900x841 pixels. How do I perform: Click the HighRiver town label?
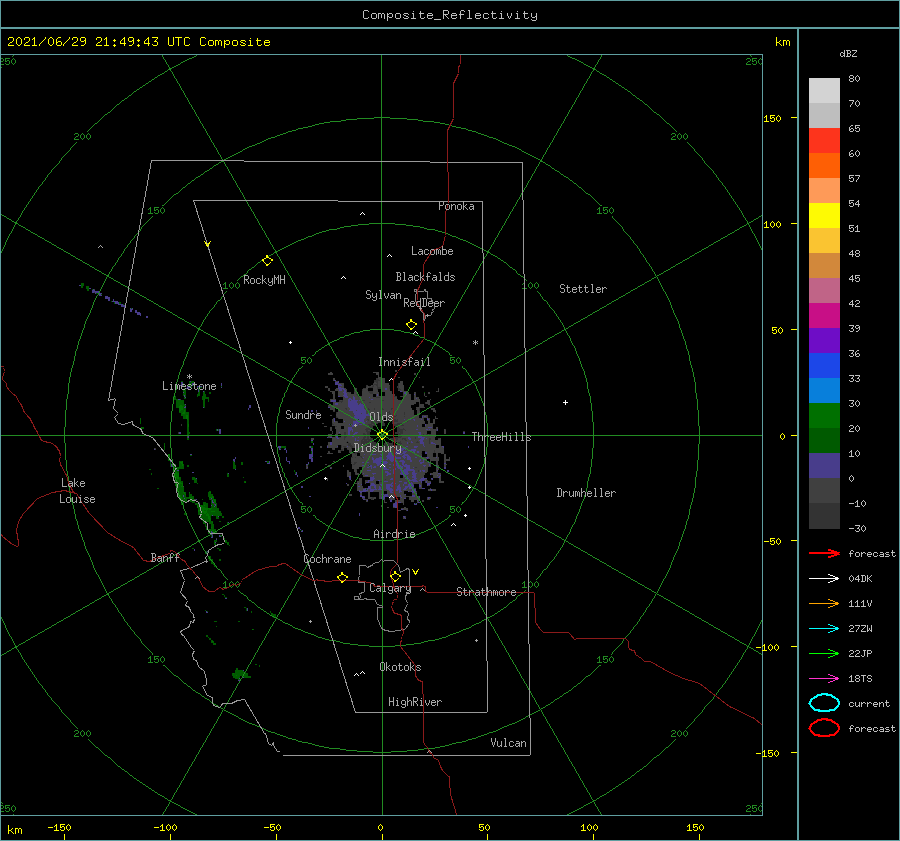pos(415,702)
